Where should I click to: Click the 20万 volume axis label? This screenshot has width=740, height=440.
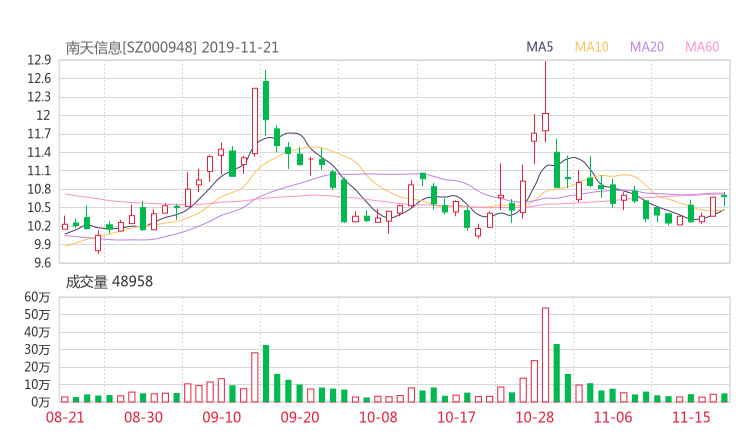click(x=37, y=367)
